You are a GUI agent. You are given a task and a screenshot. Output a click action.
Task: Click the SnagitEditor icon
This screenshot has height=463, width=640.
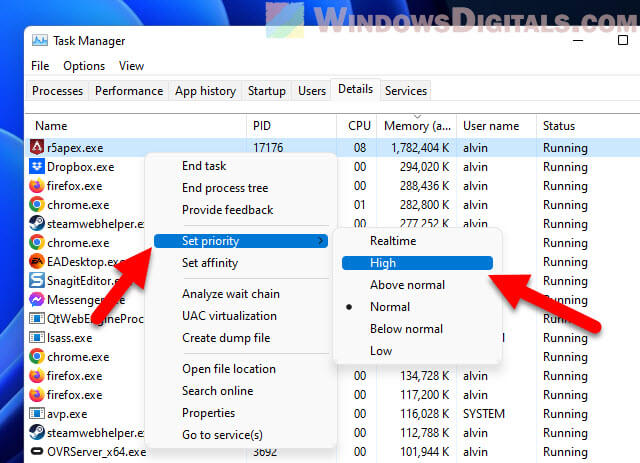pos(37,280)
